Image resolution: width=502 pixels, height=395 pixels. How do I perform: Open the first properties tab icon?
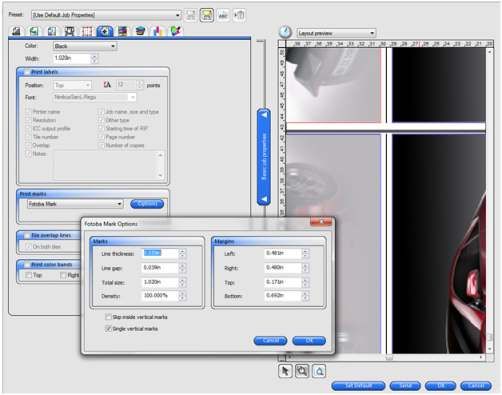[x=16, y=31]
